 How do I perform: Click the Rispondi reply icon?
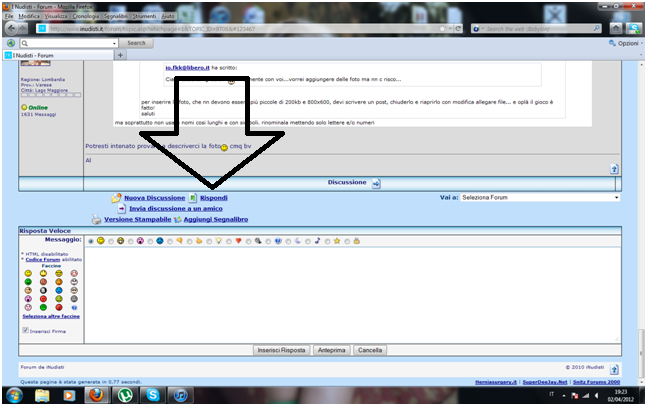tap(192, 198)
